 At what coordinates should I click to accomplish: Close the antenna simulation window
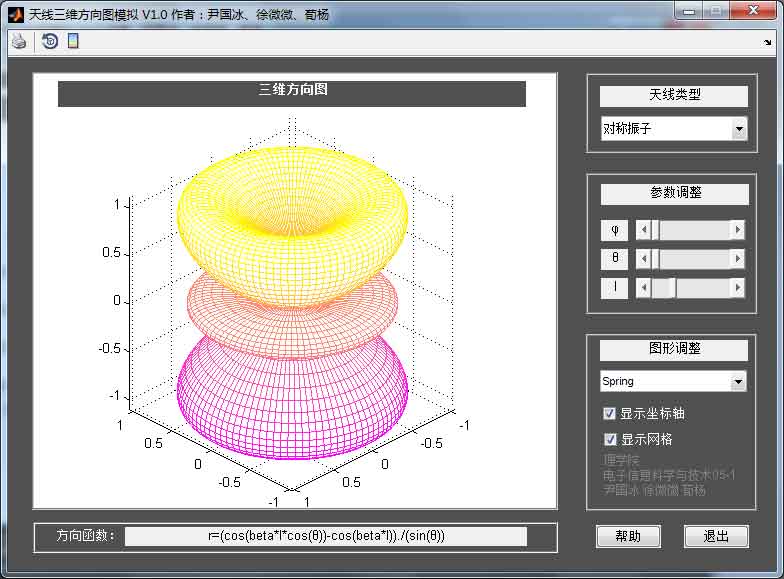[x=754, y=11]
